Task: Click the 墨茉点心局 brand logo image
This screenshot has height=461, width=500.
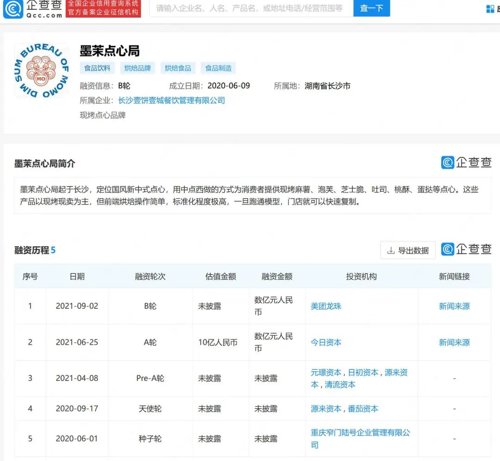Action: [x=41, y=72]
